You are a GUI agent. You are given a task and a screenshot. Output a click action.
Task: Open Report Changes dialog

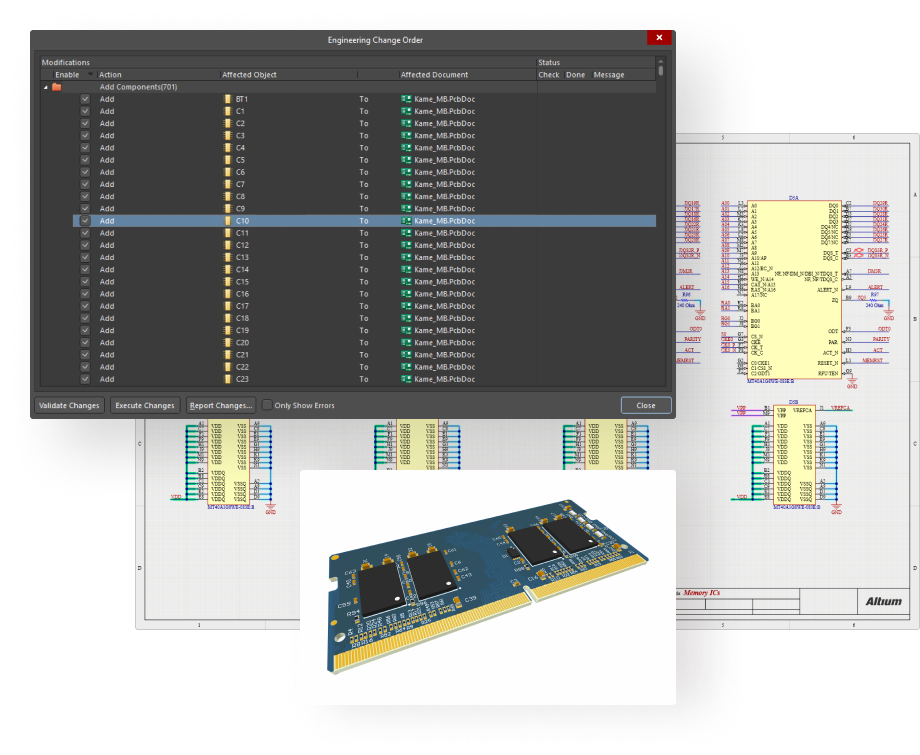coord(221,405)
